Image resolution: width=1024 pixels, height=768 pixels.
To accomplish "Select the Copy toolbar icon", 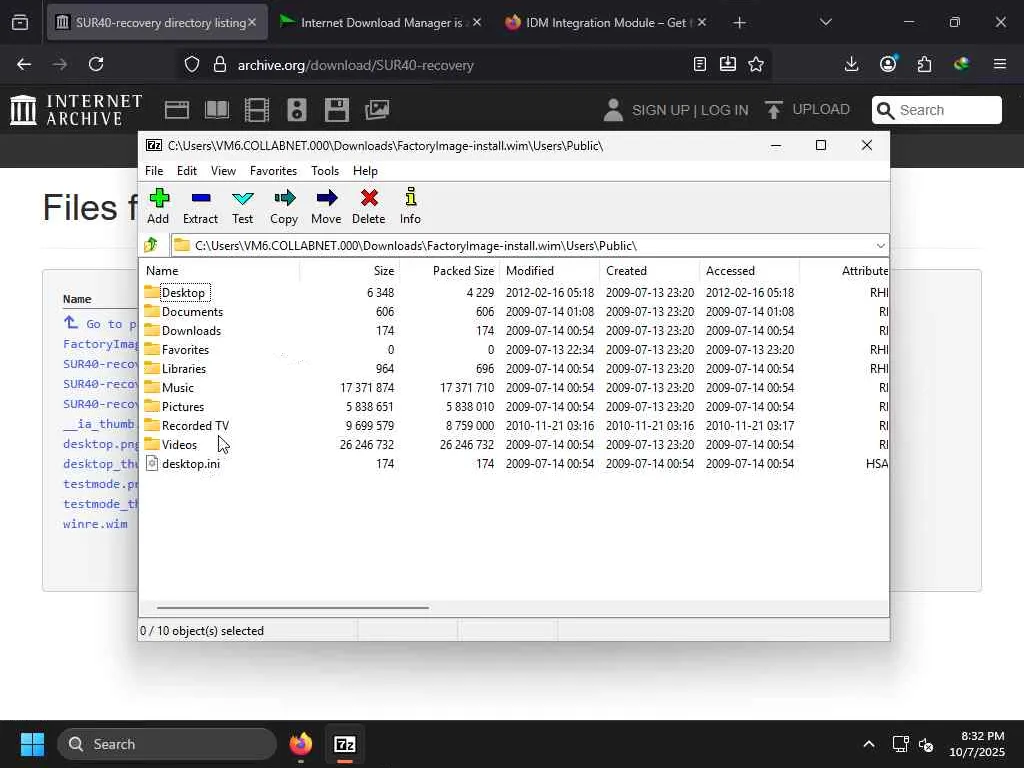I will pos(284,198).
